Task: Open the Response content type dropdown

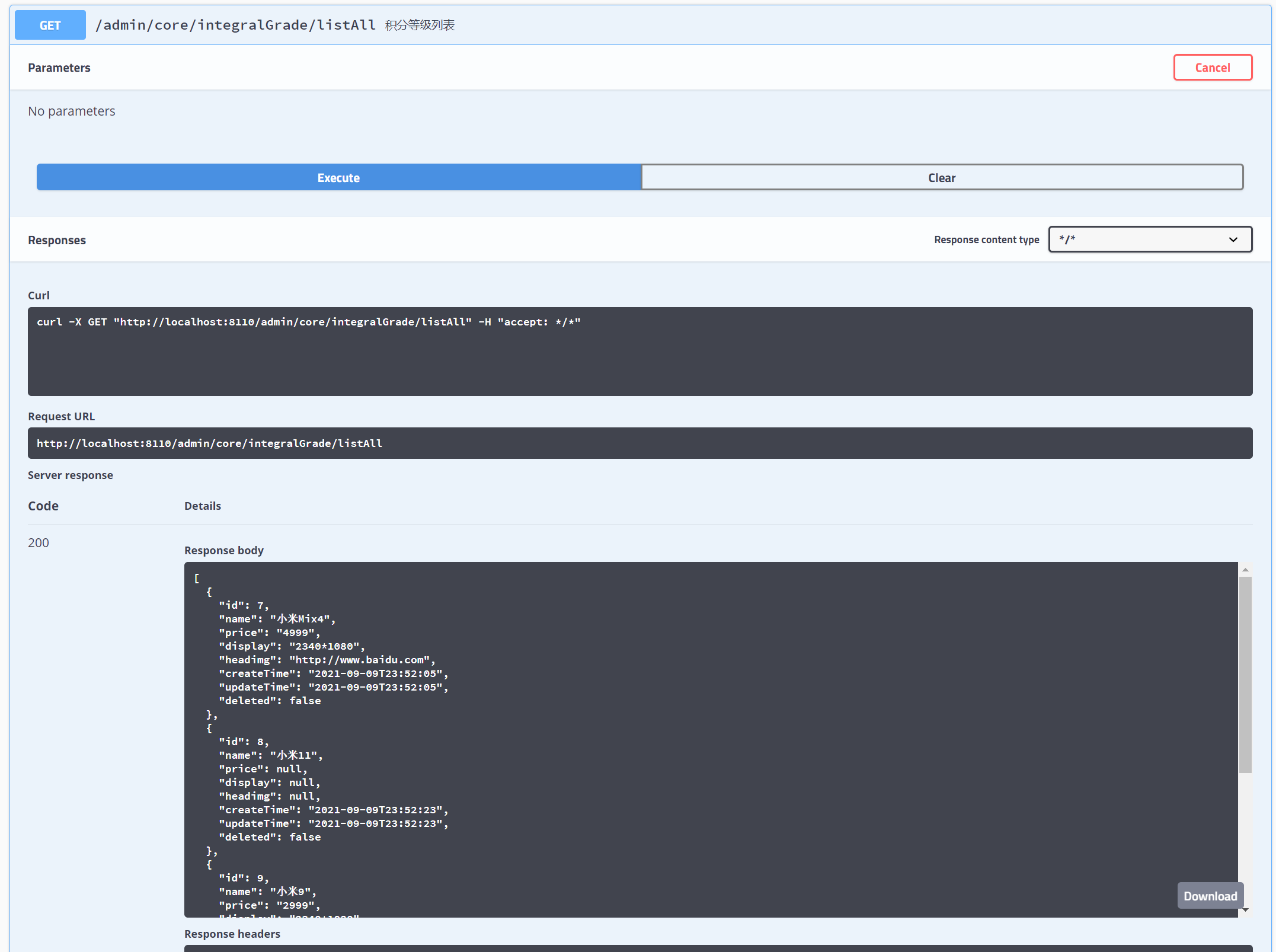Action: 1149,239
